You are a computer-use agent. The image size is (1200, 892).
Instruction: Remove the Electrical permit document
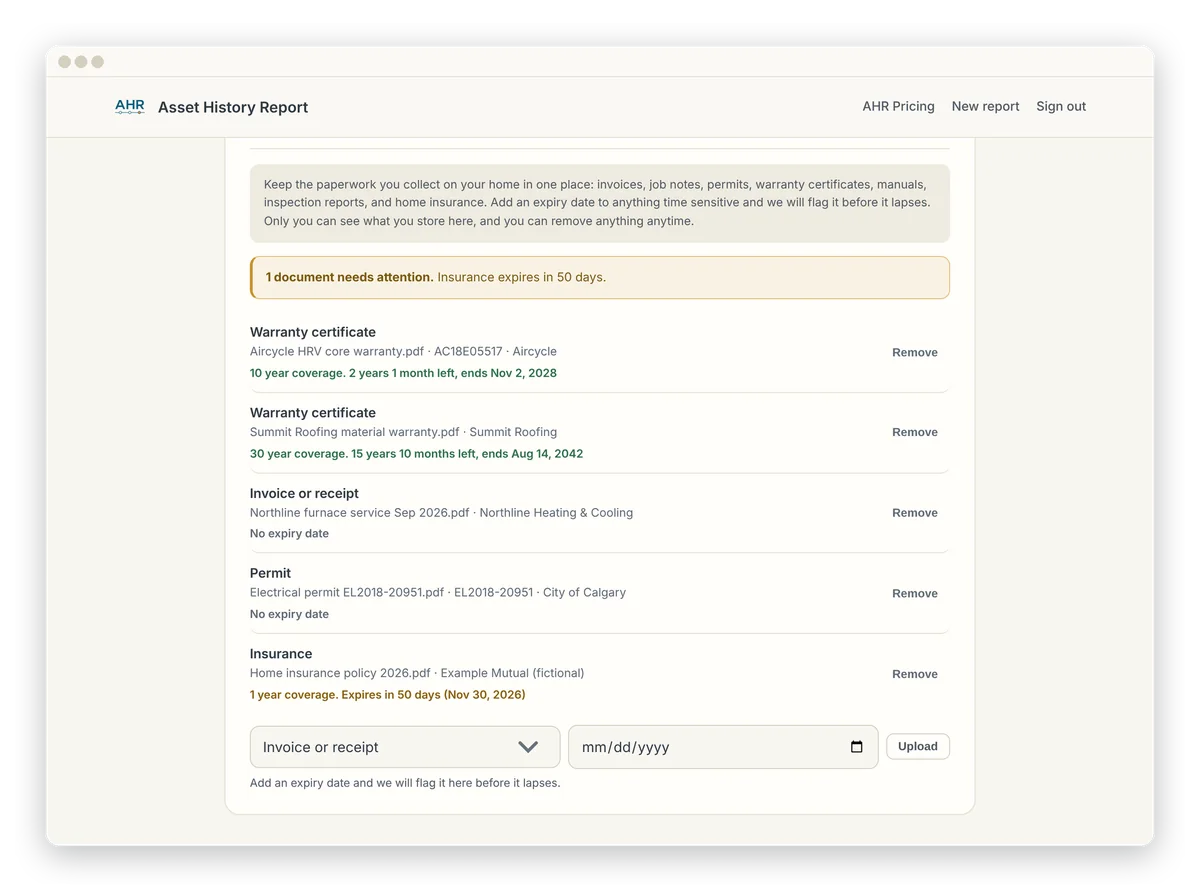point(914,593)
